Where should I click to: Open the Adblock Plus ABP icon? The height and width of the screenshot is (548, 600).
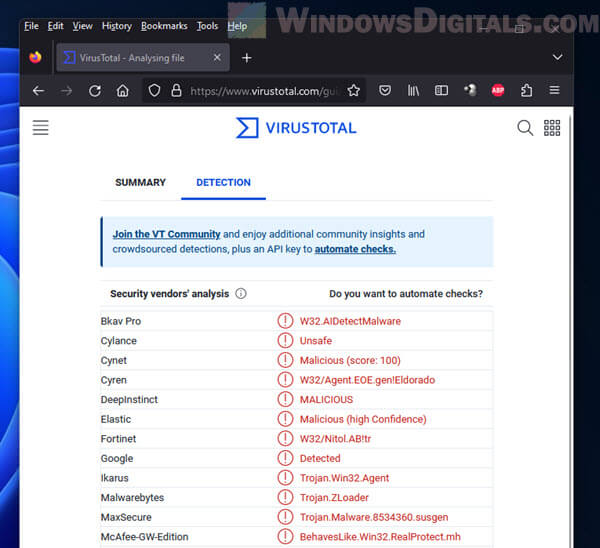coord(498,90)
